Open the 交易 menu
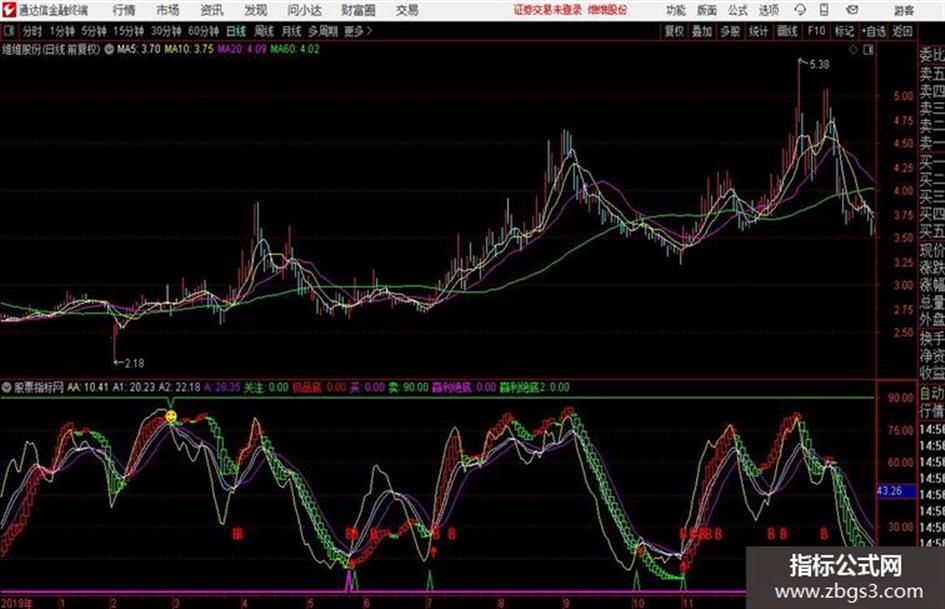Image resolution: width=945 pixels, height=609 pixels. (x=407, y=10)
